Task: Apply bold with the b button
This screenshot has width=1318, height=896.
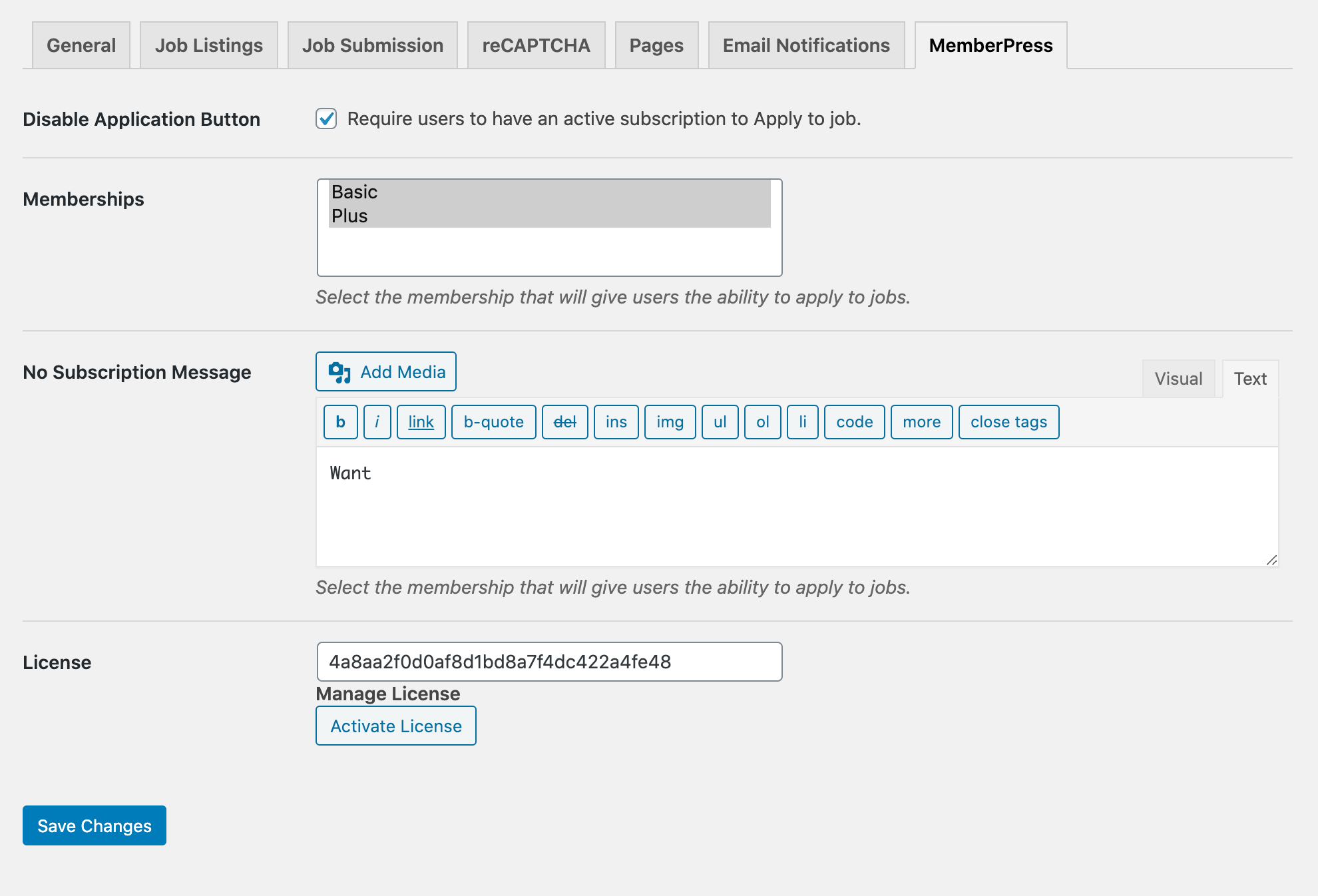Action: pos(341,422)
